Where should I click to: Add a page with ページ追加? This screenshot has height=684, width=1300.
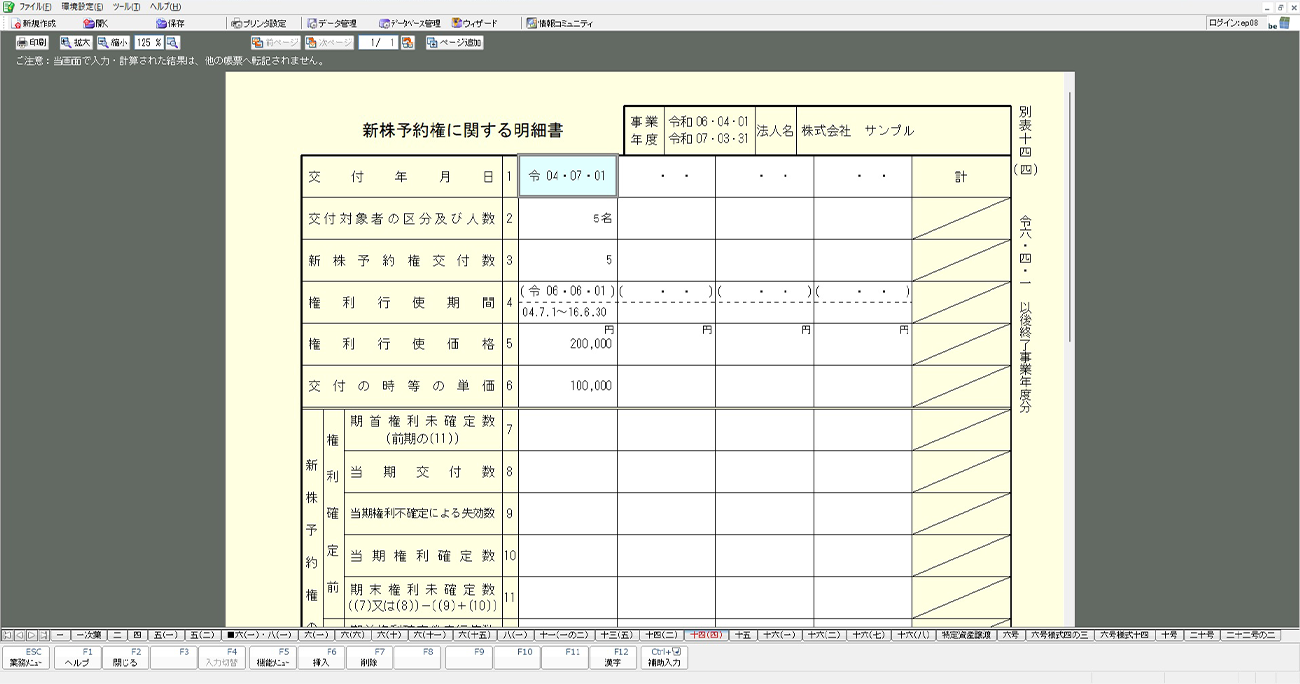coord(455,43)
